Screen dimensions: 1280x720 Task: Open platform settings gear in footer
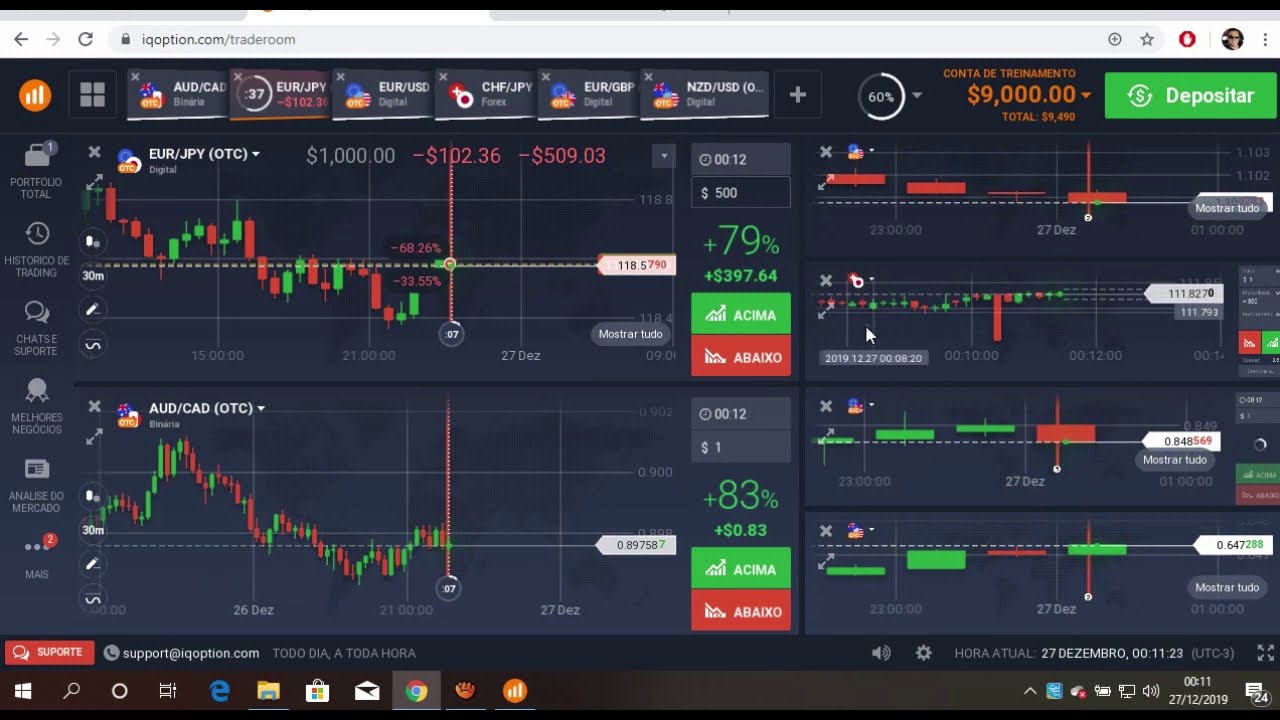[924, 653]
